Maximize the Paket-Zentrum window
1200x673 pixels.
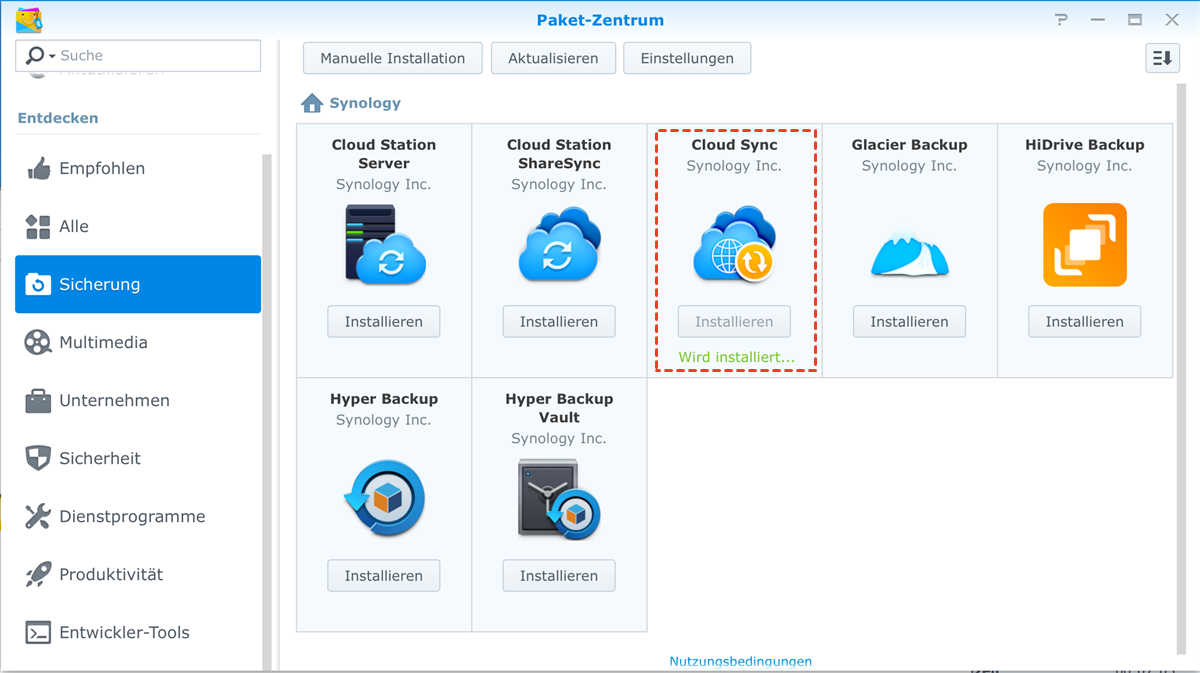1135,20
